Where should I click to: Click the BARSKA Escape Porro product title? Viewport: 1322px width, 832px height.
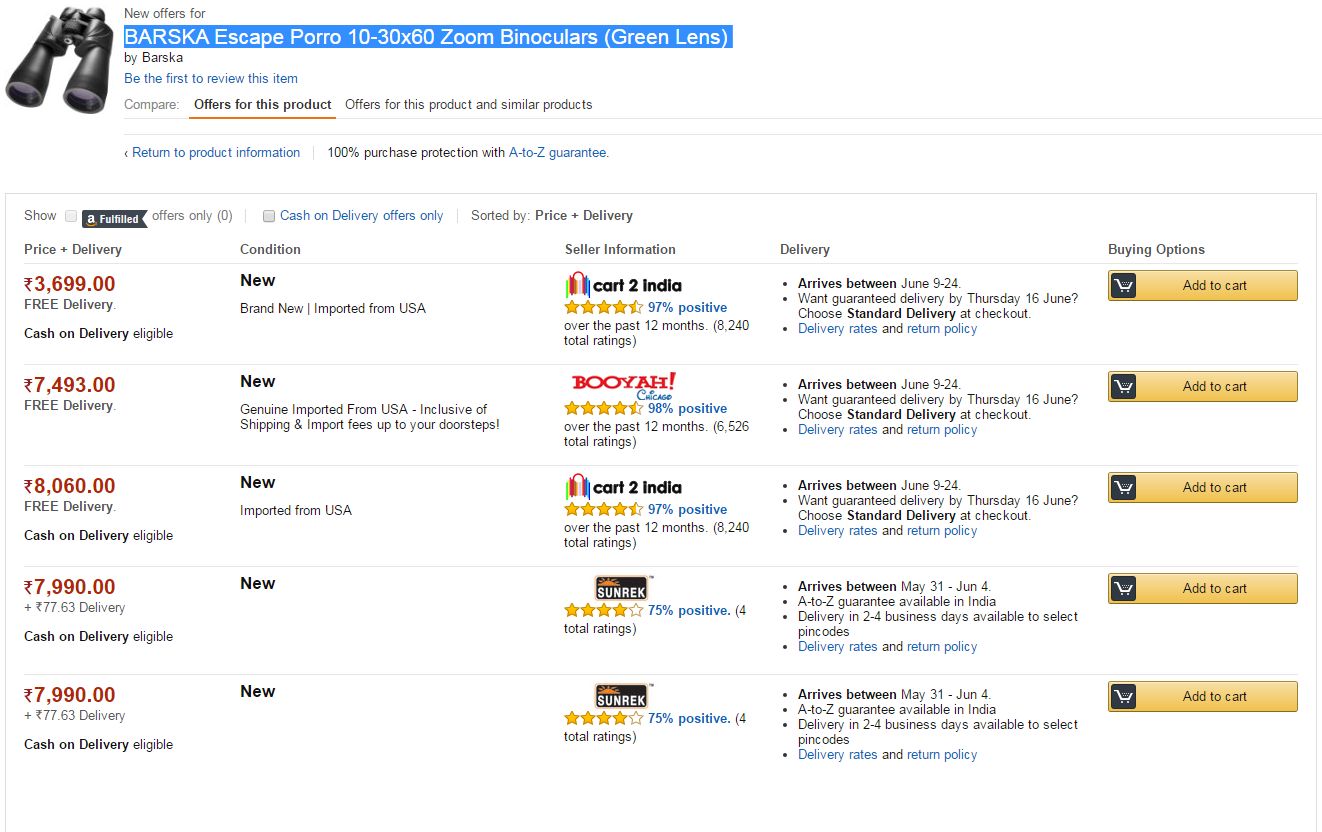pyautogui.click(x=427, y=38)
